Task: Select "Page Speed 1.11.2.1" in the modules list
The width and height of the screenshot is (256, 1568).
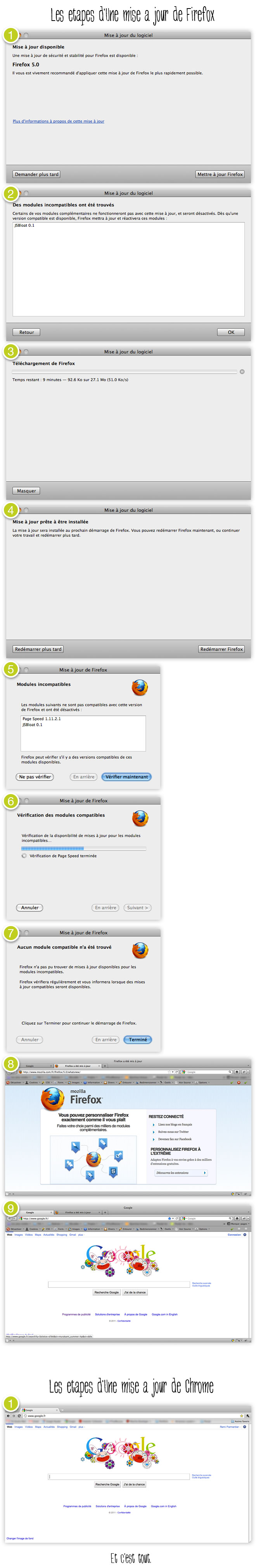Action: coord(42,719)
